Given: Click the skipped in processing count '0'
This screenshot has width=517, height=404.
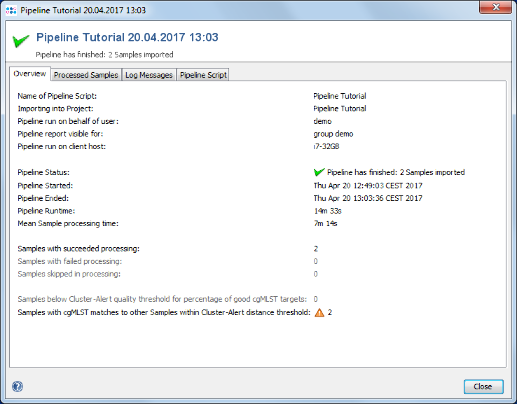Looking at the screenshot, I should pos(316,274).
